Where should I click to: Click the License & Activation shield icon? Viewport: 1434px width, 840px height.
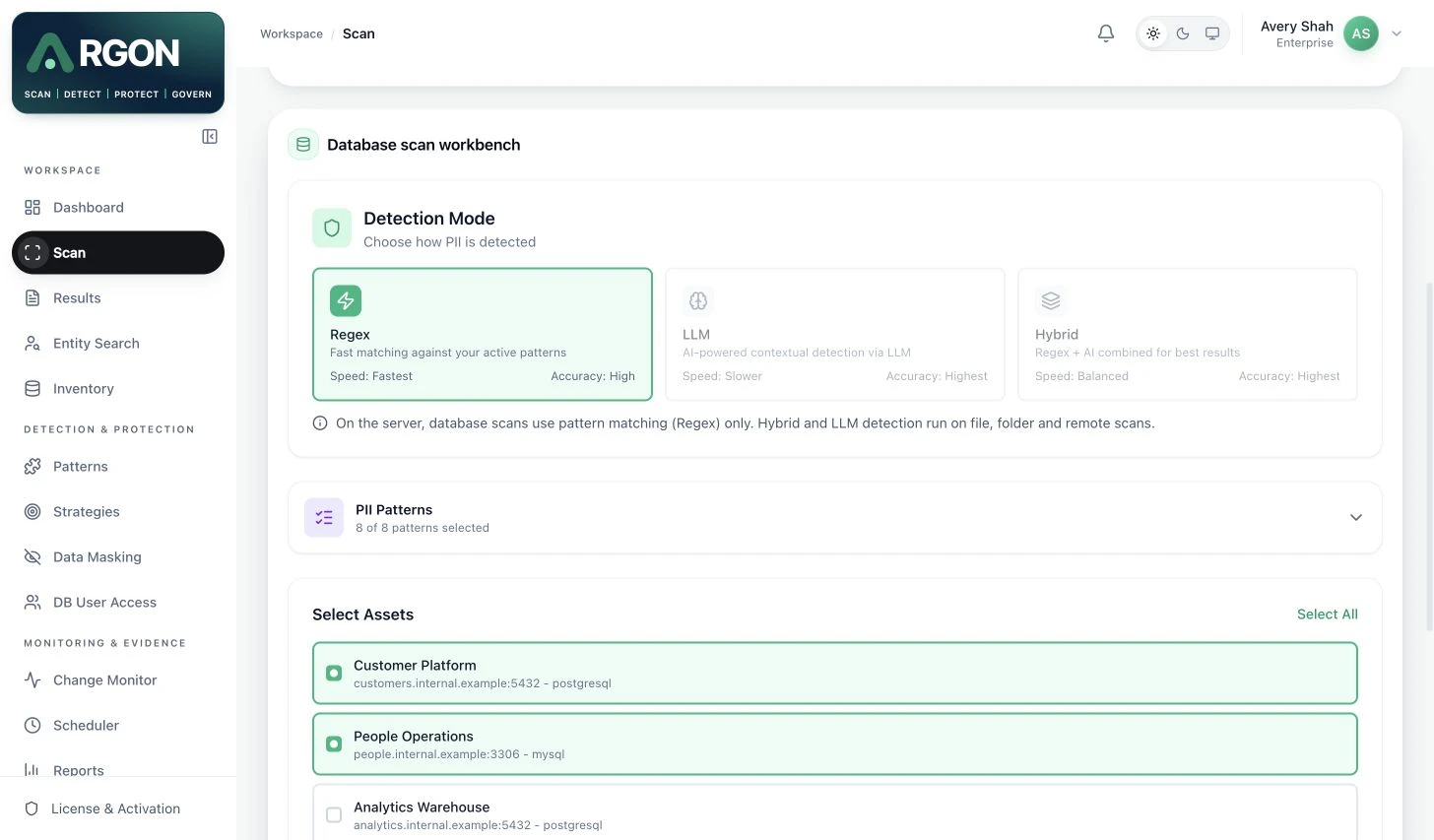click(x=32, y=808)
